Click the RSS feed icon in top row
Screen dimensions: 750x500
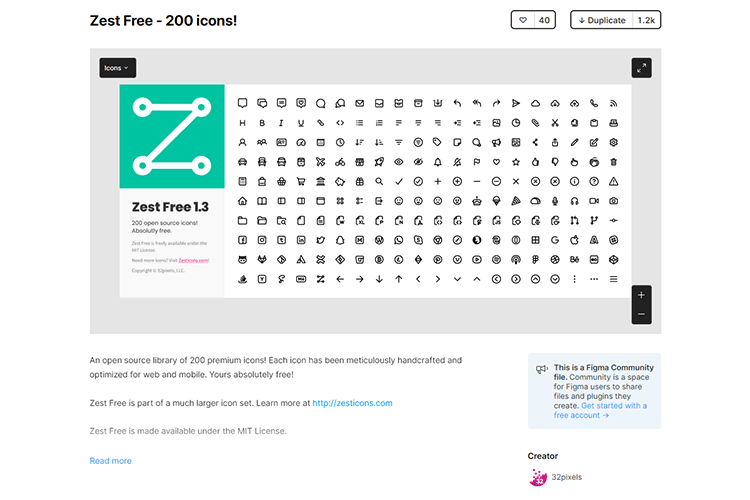tap(613, 102)
